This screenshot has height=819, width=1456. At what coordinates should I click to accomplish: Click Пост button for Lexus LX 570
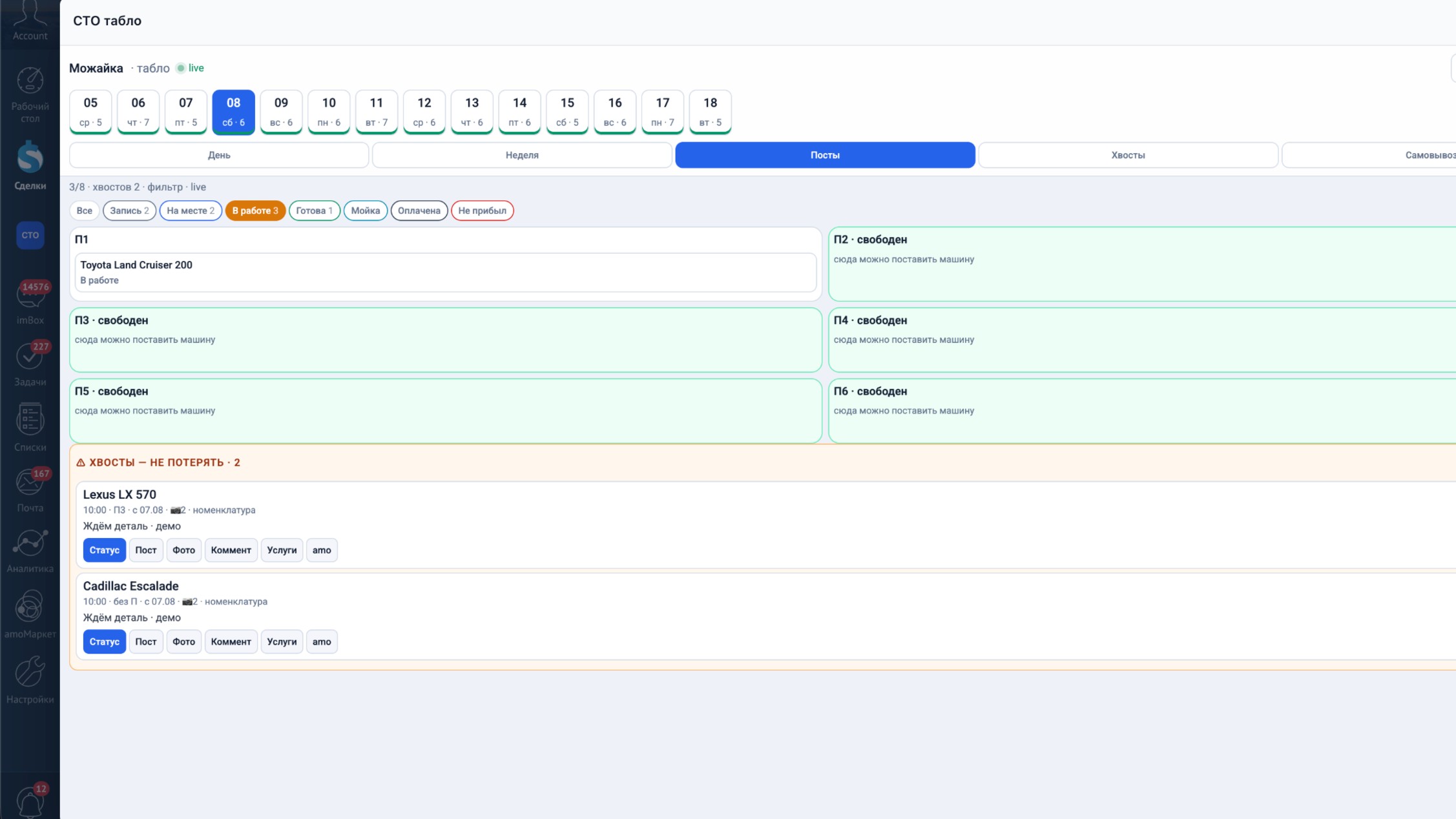[x=146, y=550]
